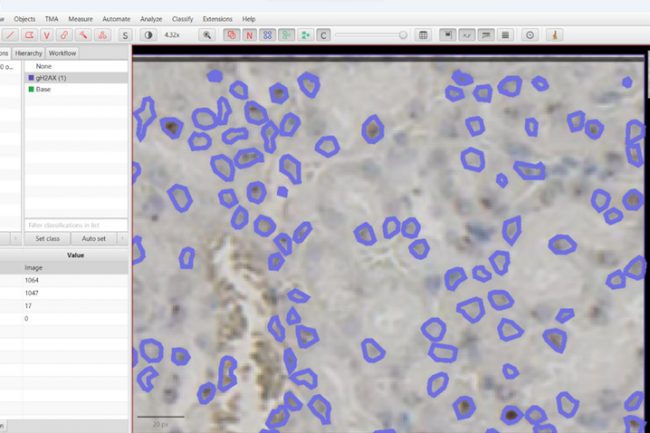Viewport: 650px width, 433px height.
Task: Select the Polyline tool with V icon
Action: point(47,35)
